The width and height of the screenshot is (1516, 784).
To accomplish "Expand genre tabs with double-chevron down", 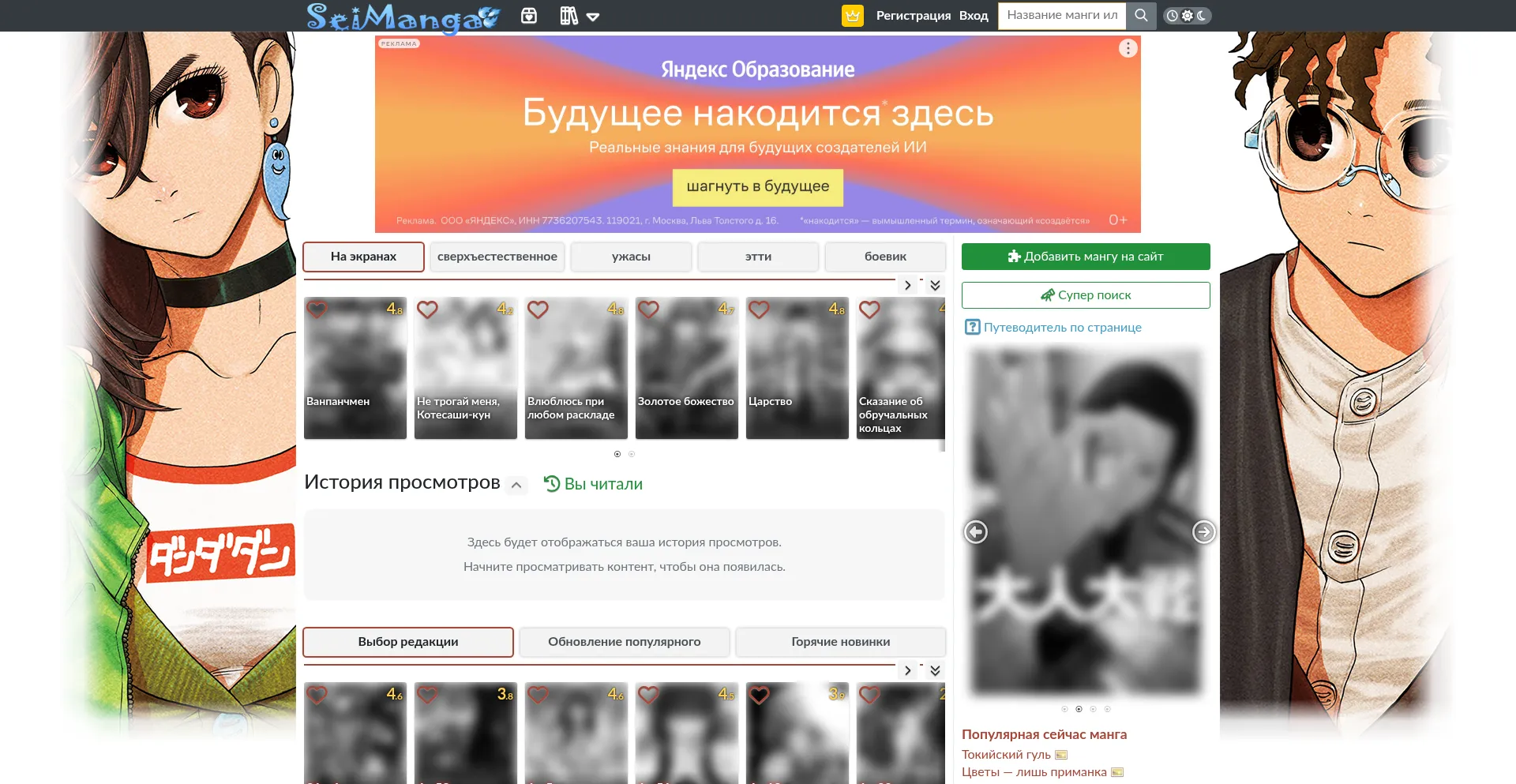I will click(x=935, y=285).
